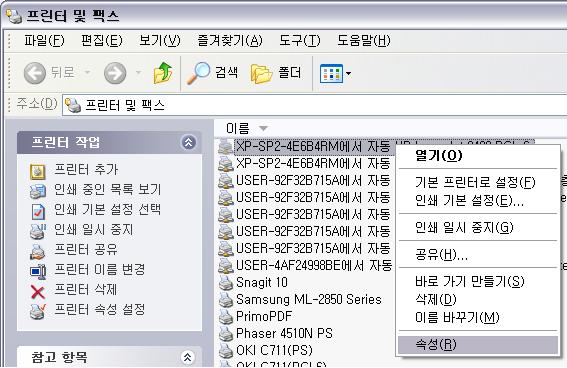Select the Samsung ML-2850 Series printer icon
Image resolution: width=567 pixels, height=368 pixels.
226,300
